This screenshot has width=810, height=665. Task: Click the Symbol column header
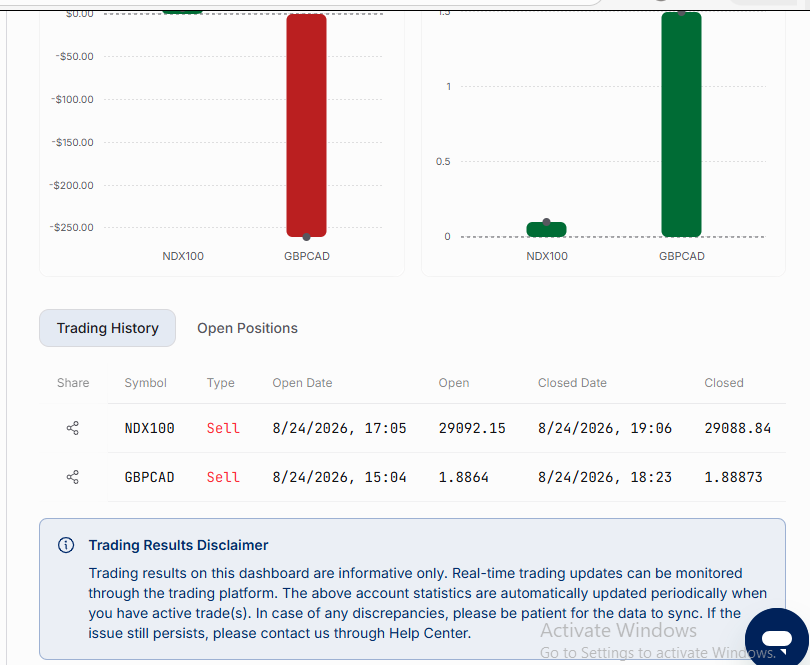pos(145,383)
